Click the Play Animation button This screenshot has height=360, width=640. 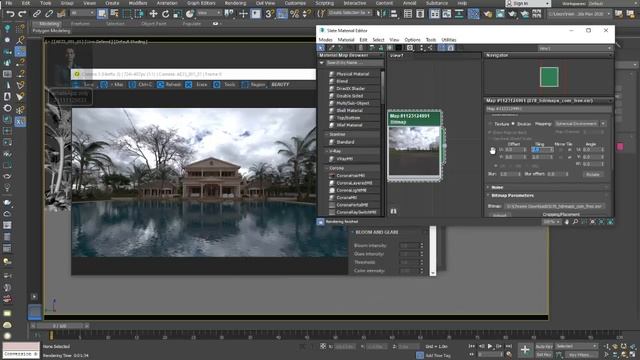490,346
